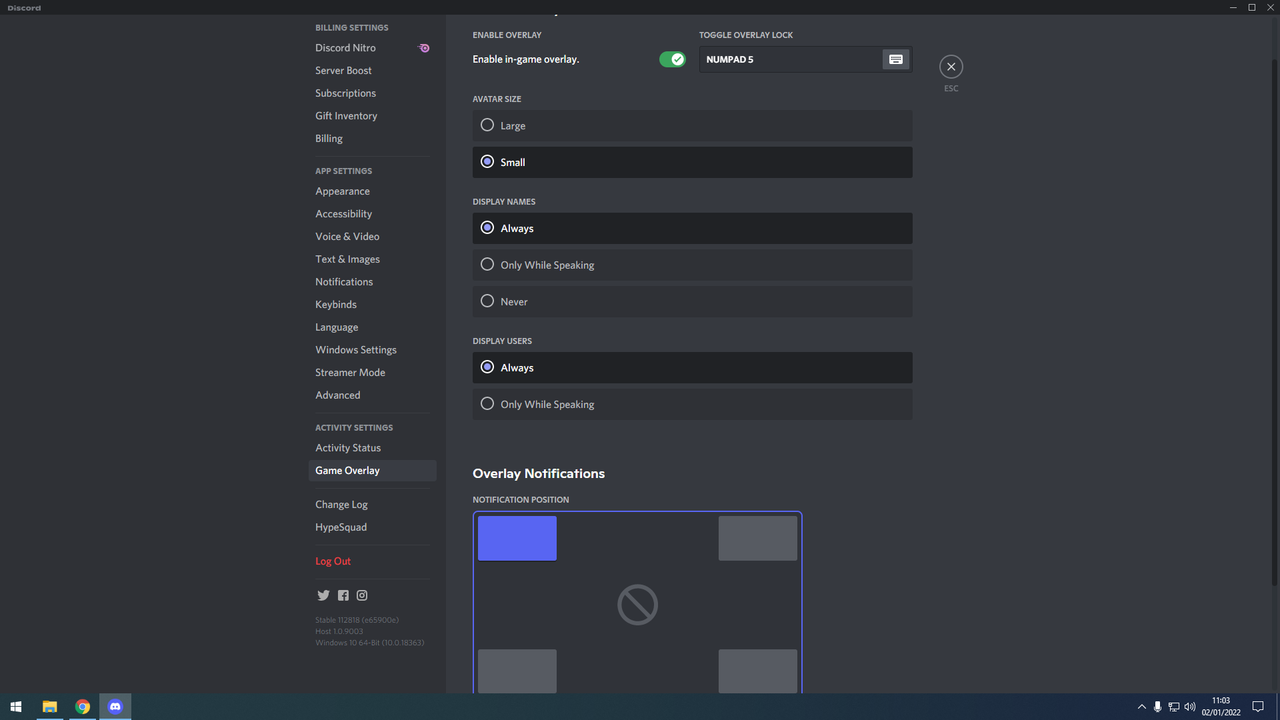Click the disabled notifications center icon
1280x720 pixels.
[637, 605]
